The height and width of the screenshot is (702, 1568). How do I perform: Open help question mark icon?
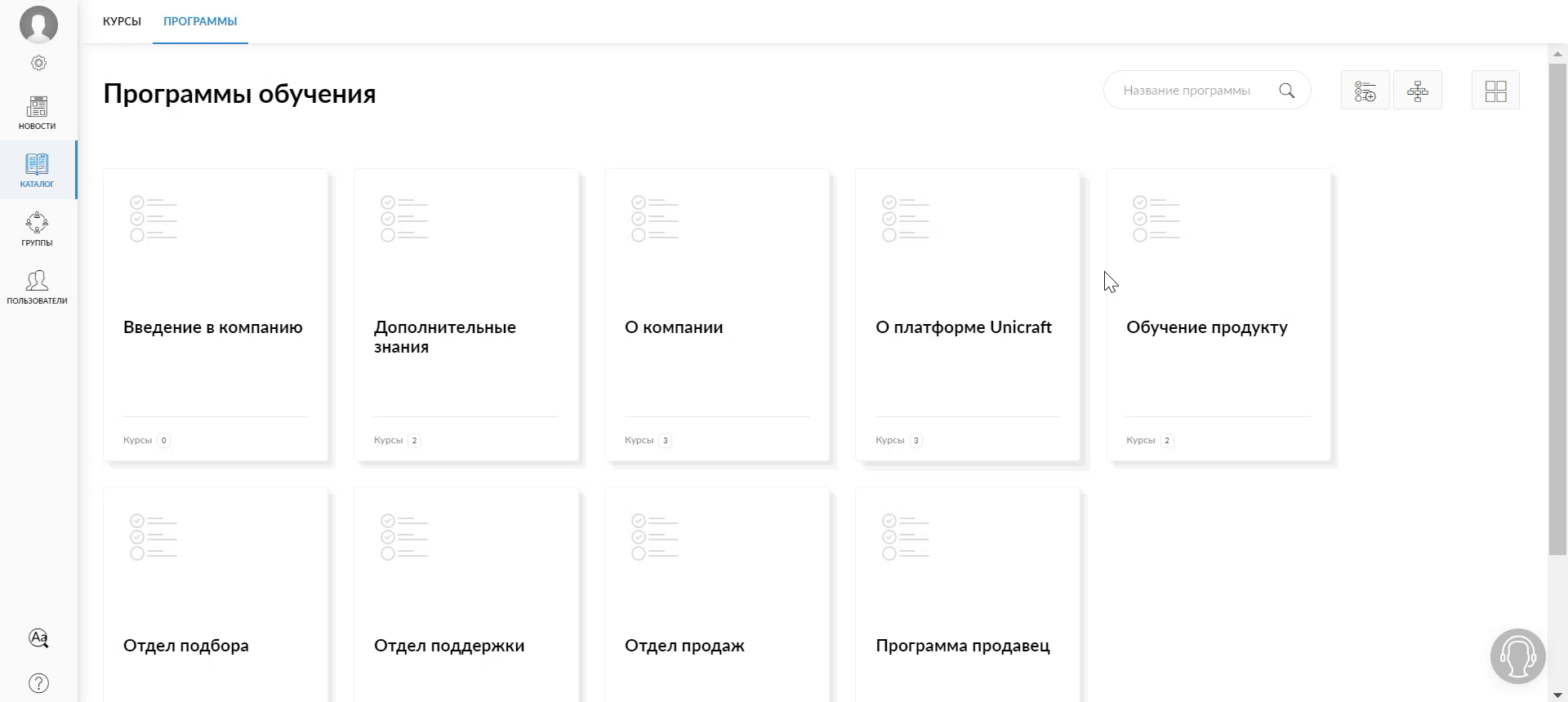click(38, 683)
